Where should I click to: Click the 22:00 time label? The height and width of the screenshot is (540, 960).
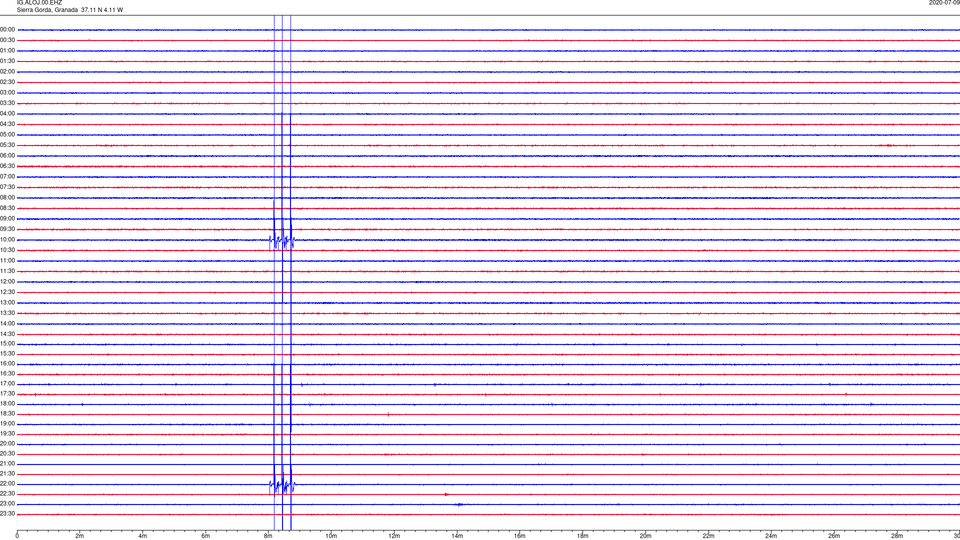pyautogui.click(x=7, y=484)
